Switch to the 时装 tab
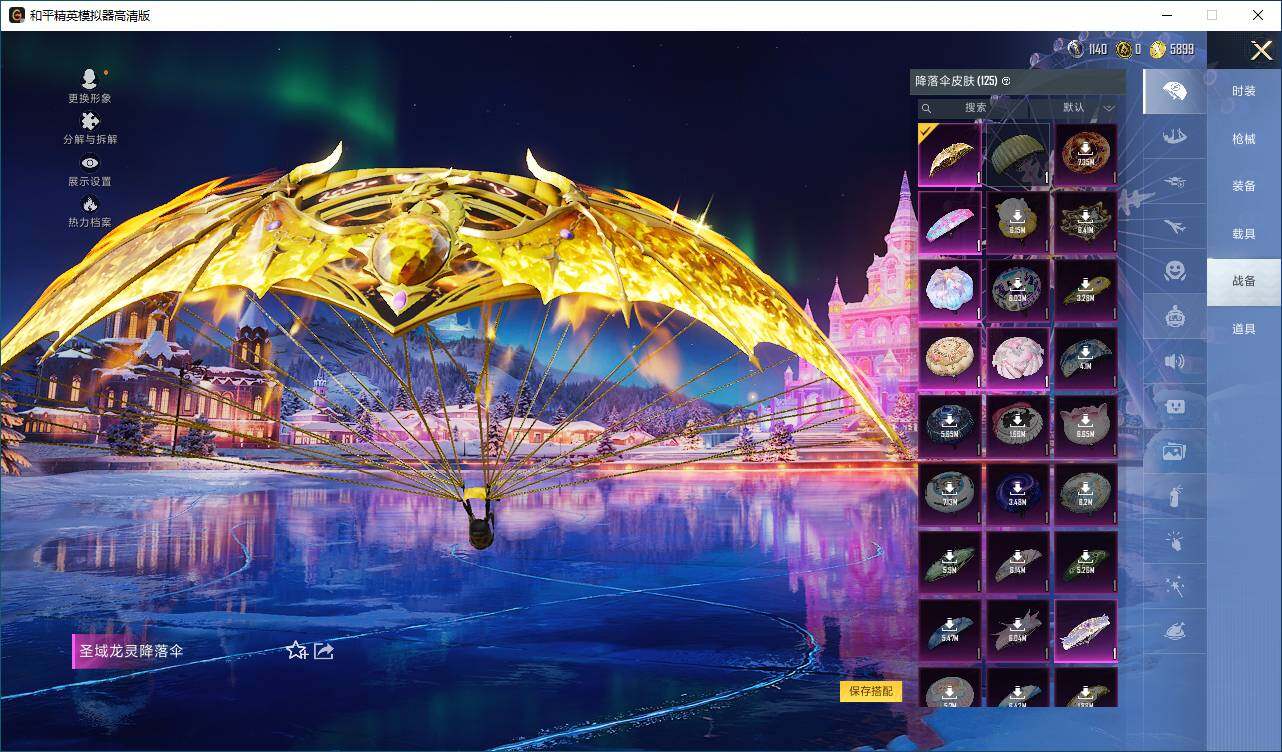1282x752 pixels. tap(1244, 91)
